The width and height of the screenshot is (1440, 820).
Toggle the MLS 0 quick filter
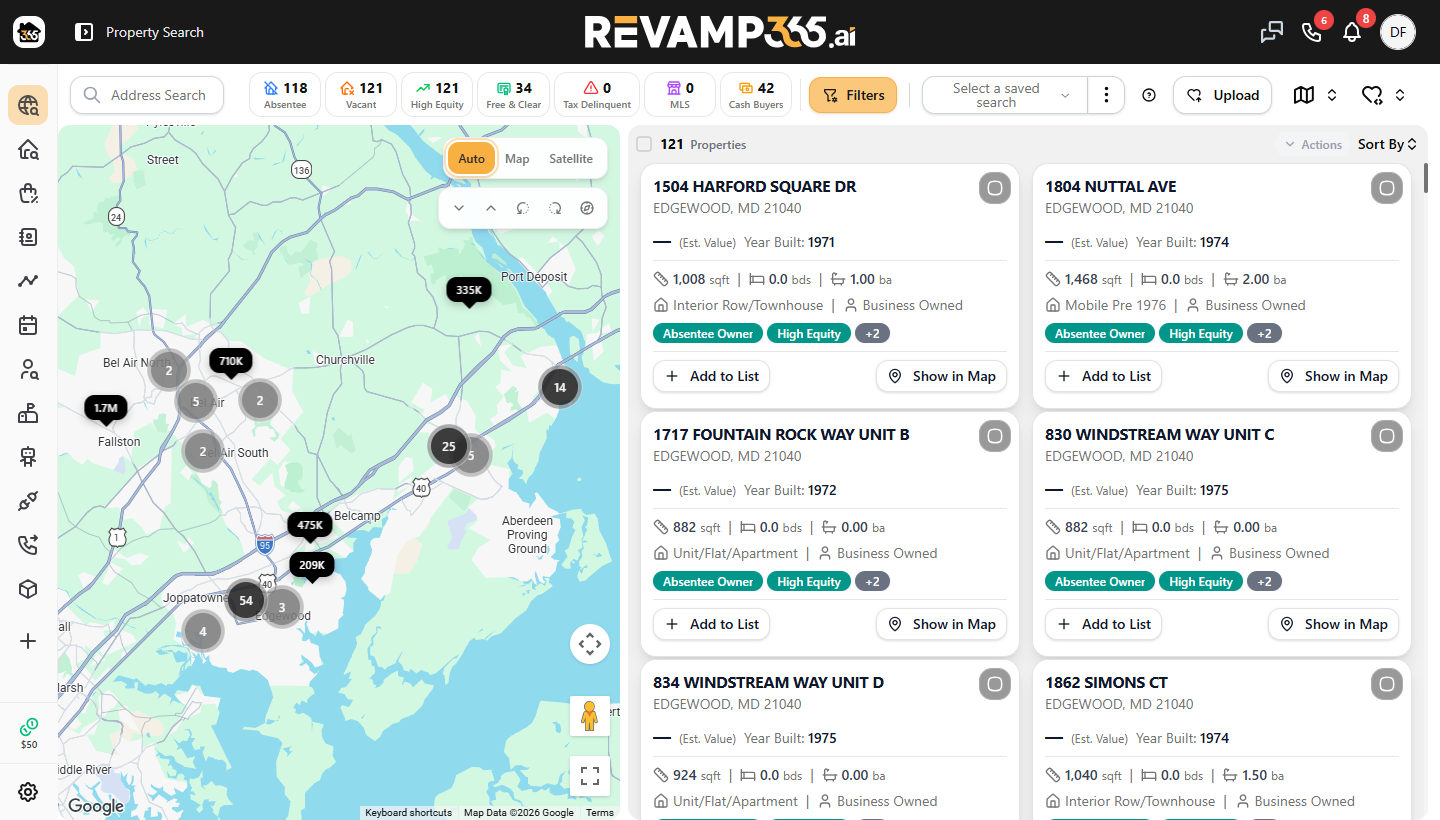[x=680, y=95]
